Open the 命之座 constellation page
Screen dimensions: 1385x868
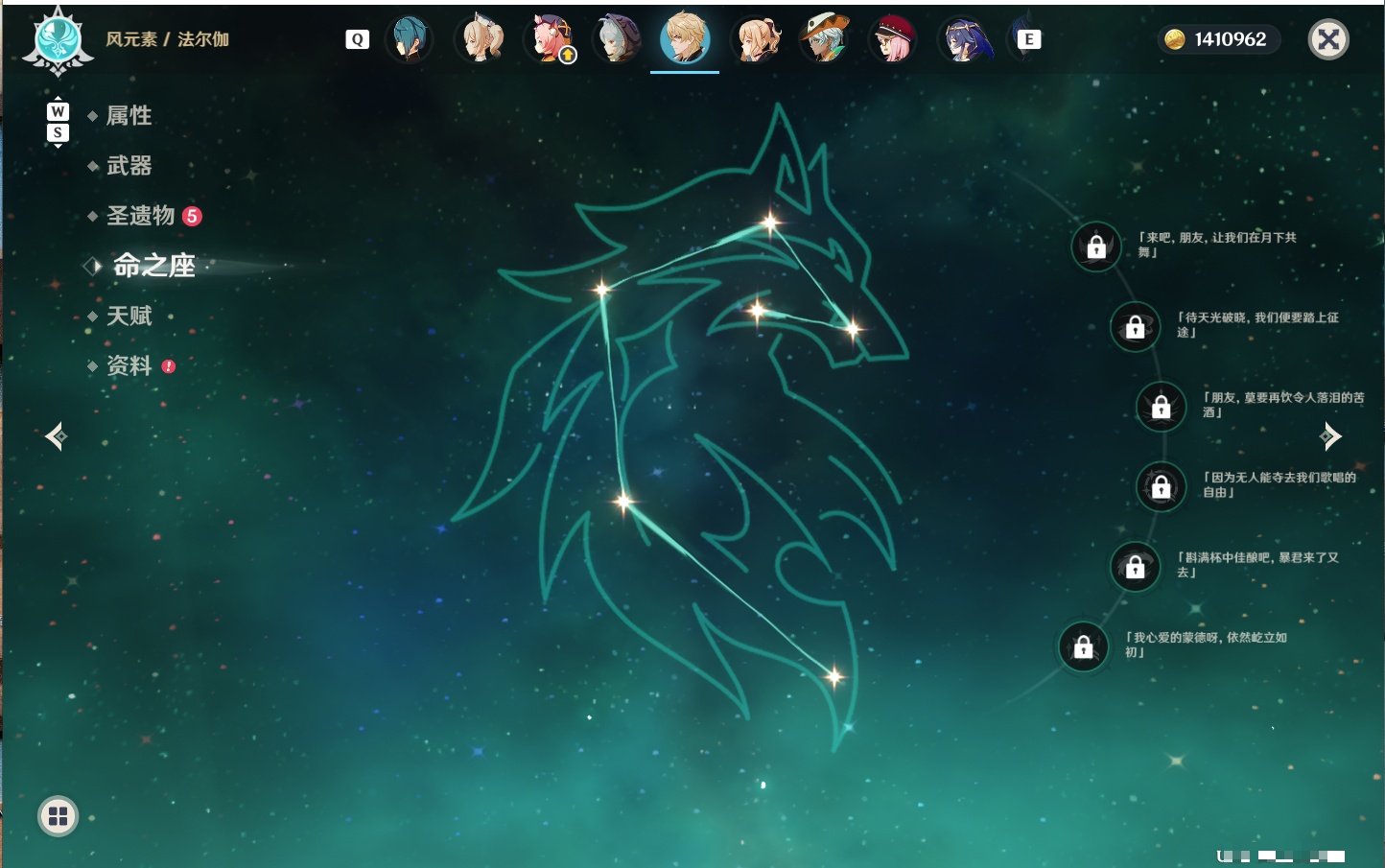coord(153,266)
